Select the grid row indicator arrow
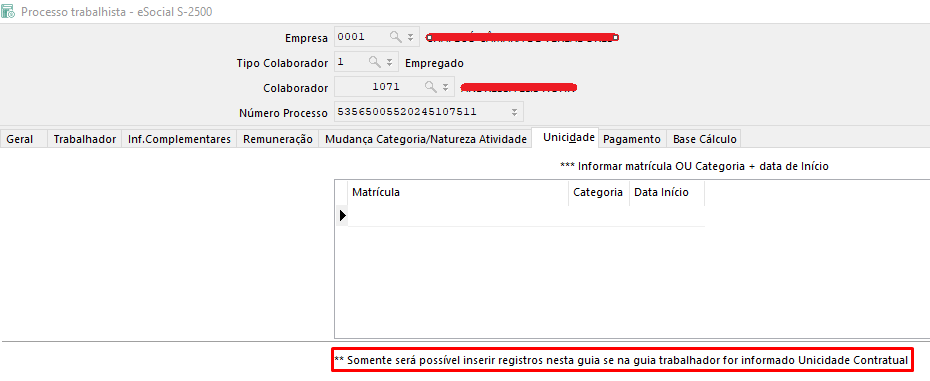Image resolution: width=930 pixels, height=381 pixels. coord(342,216)
